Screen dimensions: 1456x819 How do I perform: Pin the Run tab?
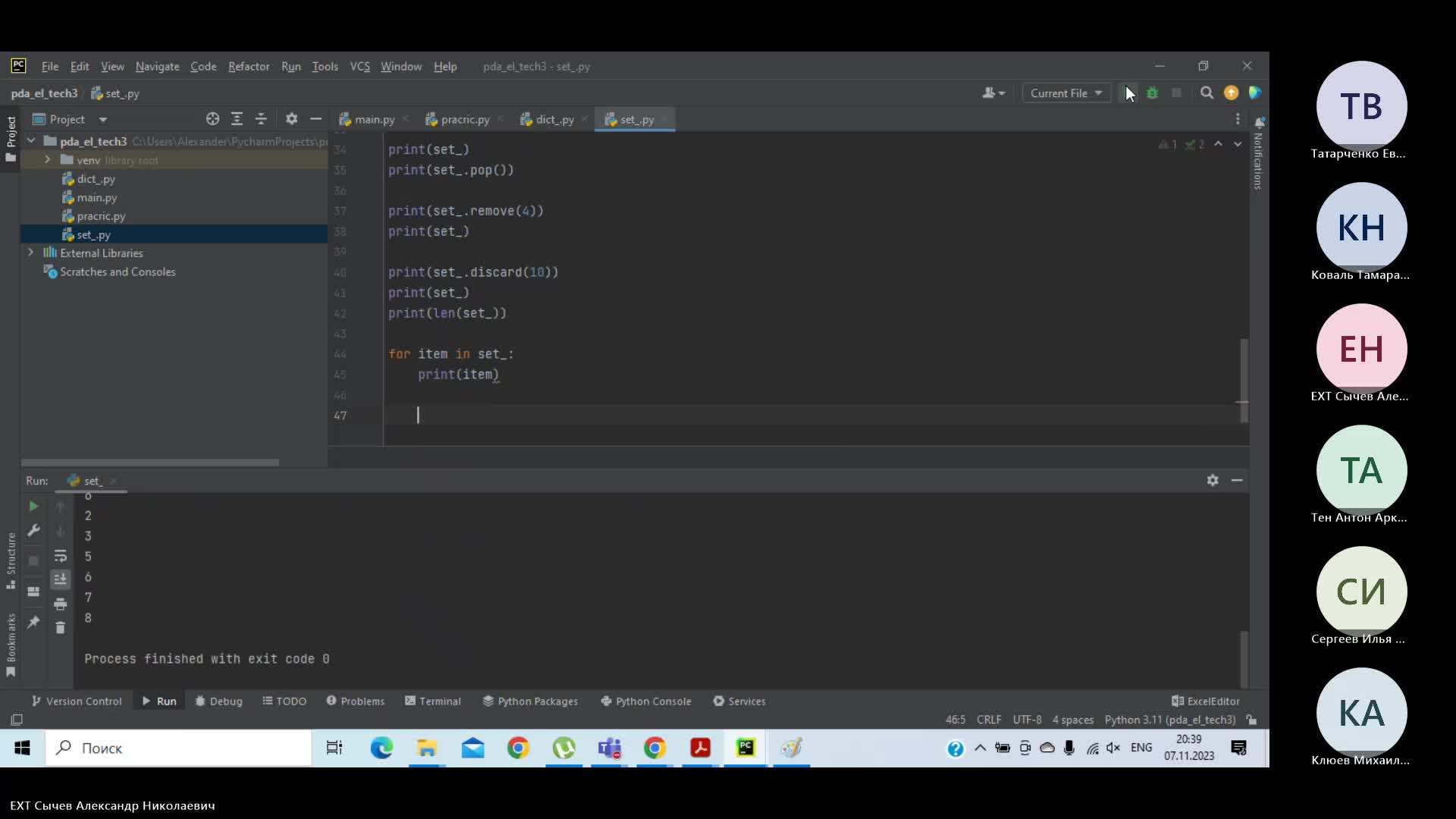click(x=33, y=623)
